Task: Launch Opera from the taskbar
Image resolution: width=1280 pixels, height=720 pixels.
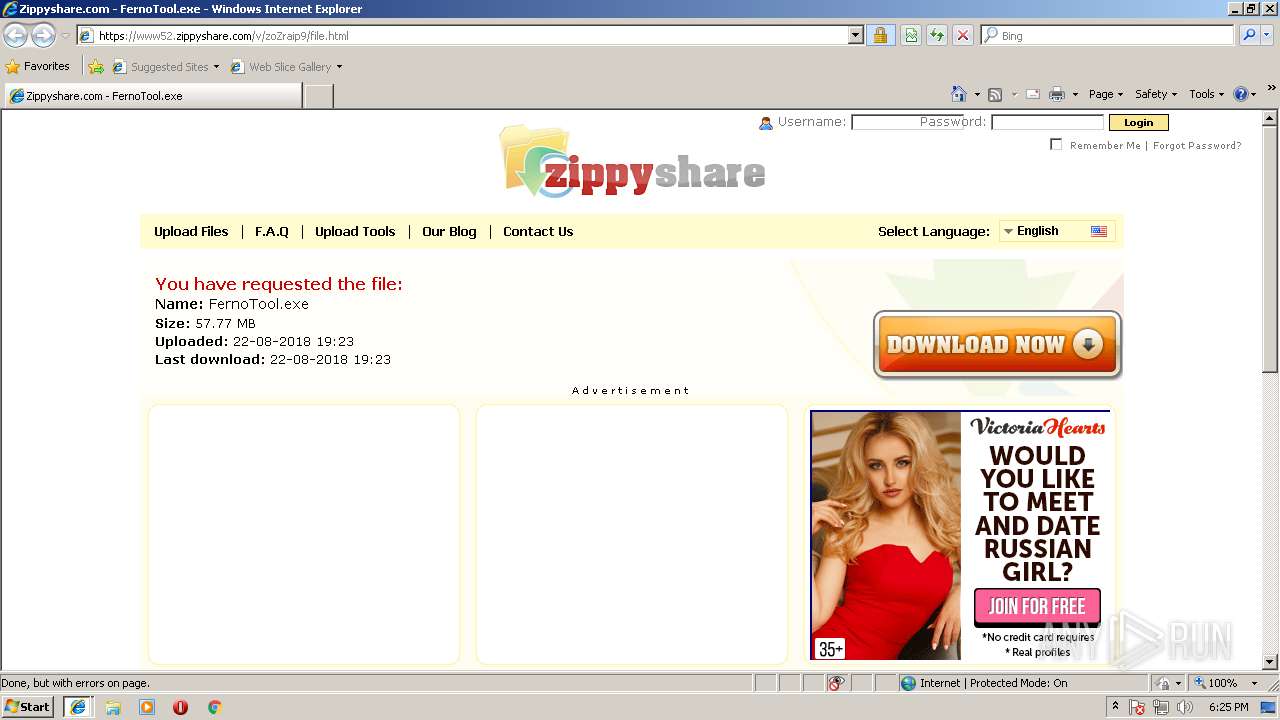Action: (180, 707)
